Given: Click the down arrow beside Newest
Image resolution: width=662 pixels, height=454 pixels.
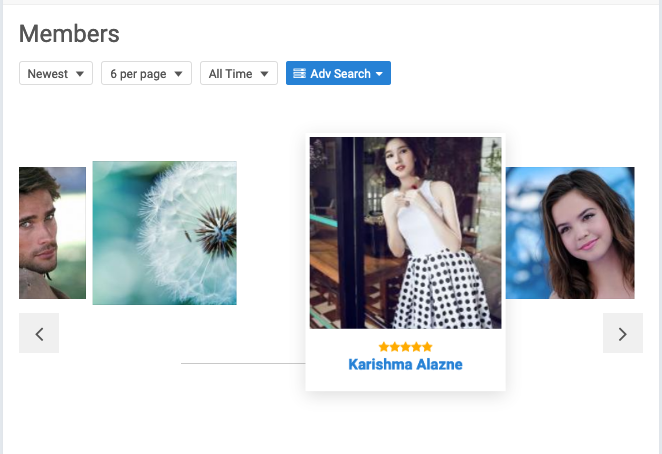Looking at the screenshot, I should (80, 74).
